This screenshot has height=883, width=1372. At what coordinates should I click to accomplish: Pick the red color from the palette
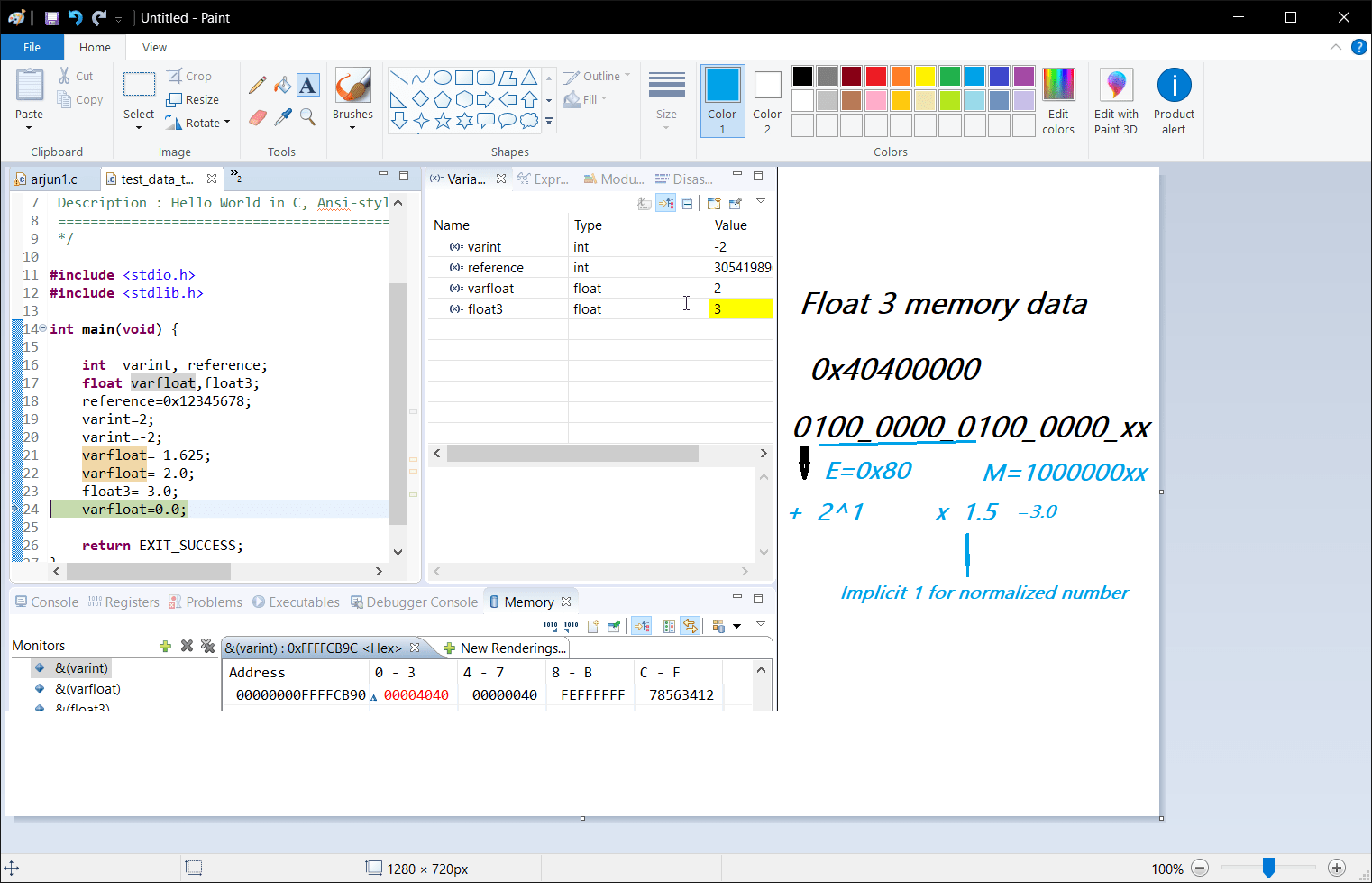pyautogui.click(x=876, y=77)
